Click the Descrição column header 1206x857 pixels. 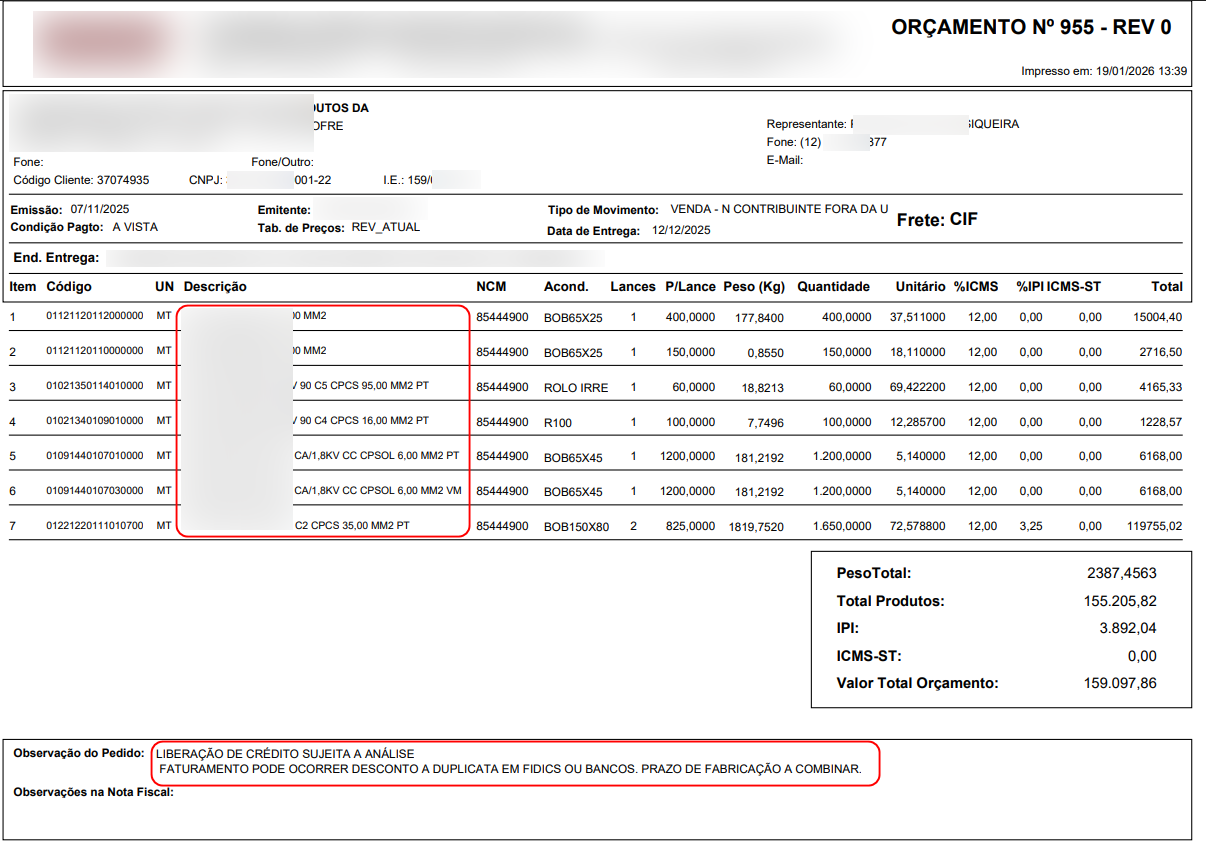[215, 287]
